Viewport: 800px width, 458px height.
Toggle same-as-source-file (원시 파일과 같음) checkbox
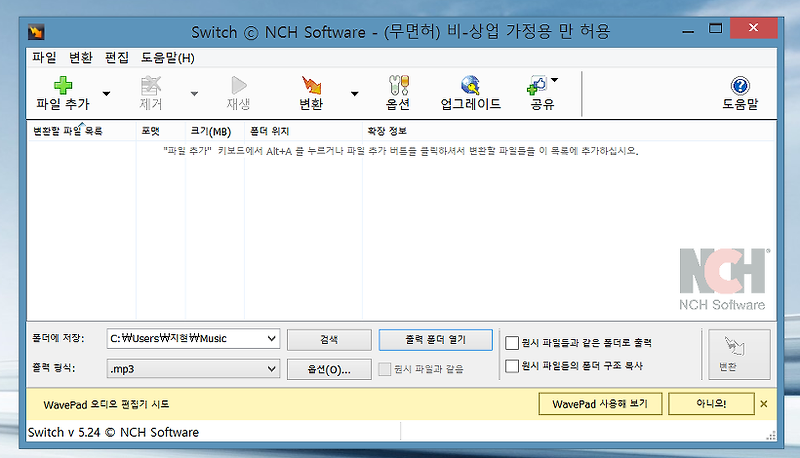click(385, 369)
